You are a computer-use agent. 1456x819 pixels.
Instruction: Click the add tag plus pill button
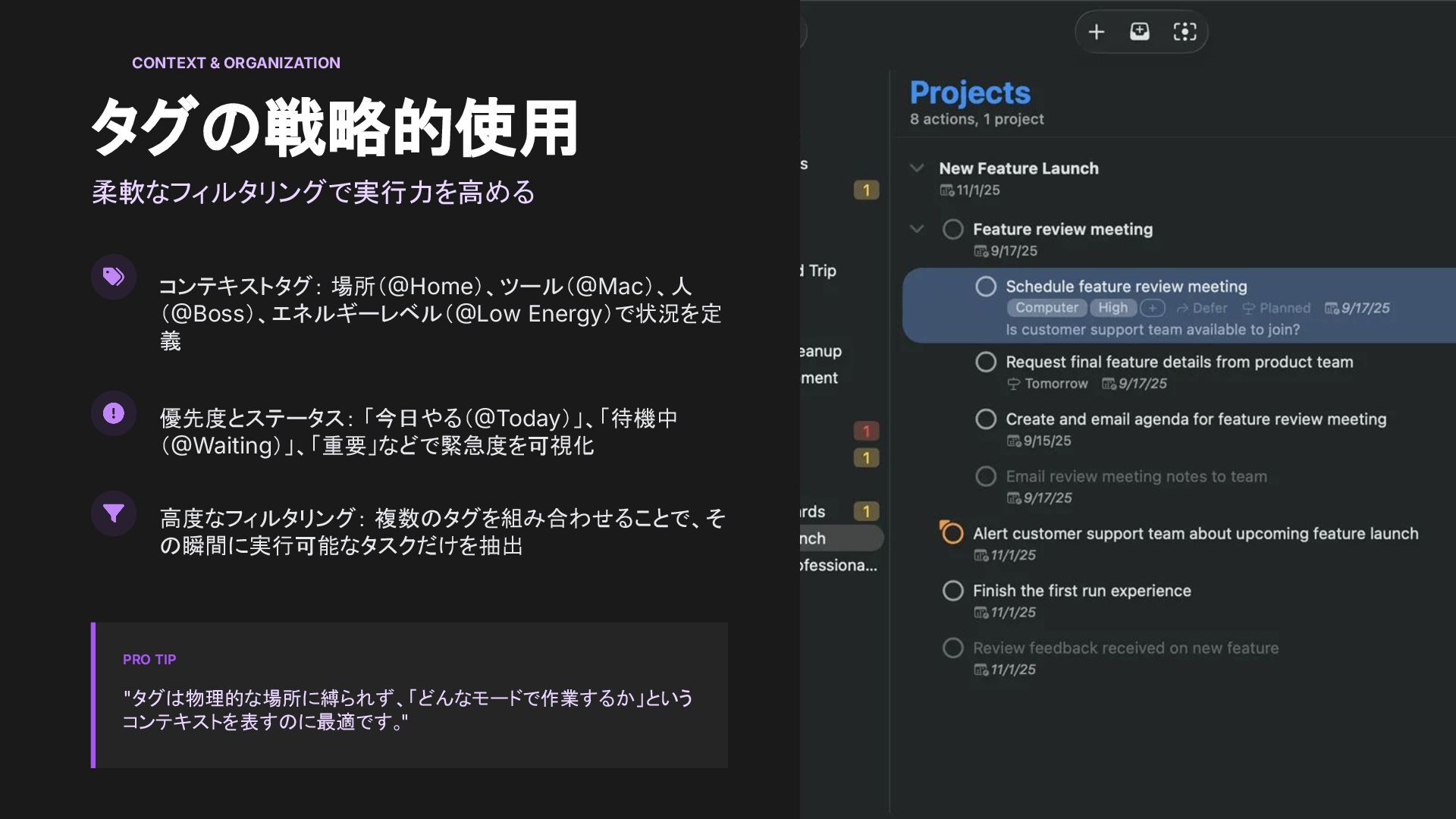click(x=1152, y=308)
